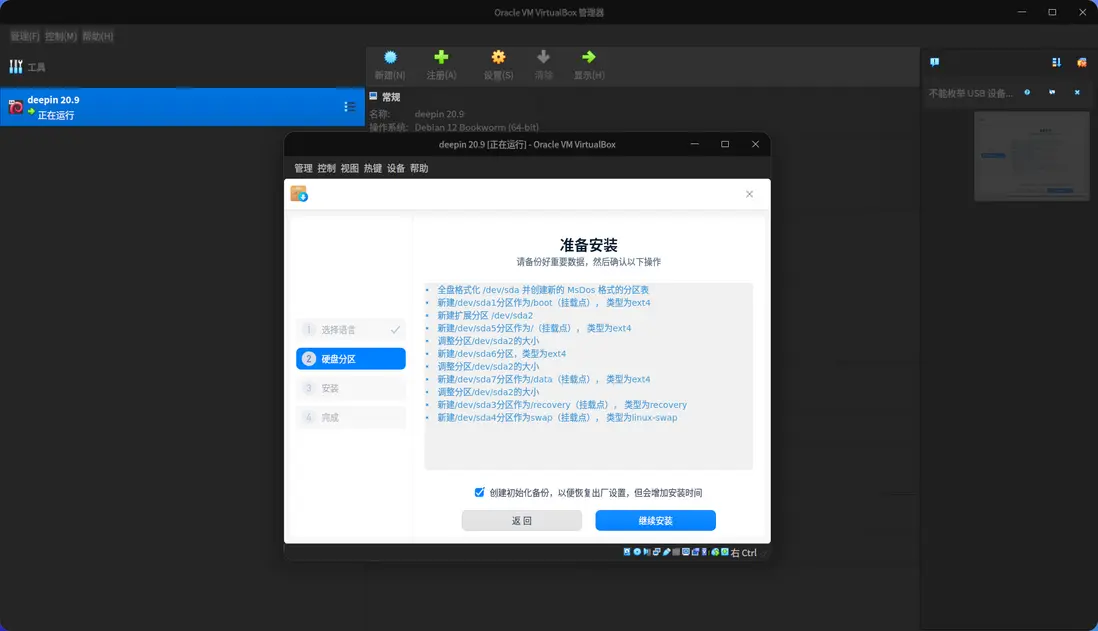Uncheck 创建初始化备份 checkbox
The image size is (1098, 631).
[x=480, y=492]
